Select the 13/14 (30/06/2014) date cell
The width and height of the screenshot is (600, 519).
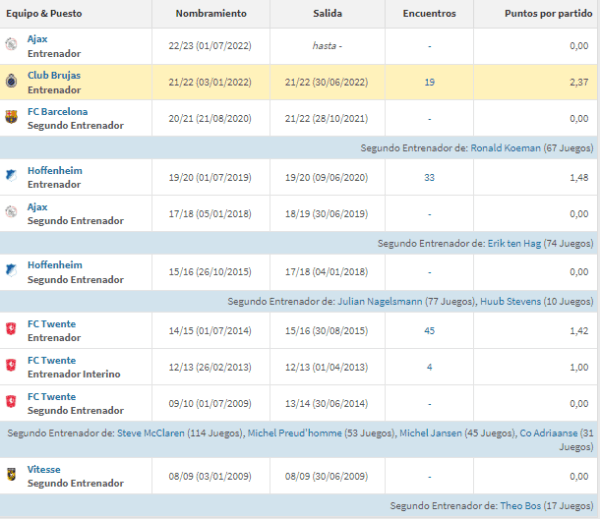(x=326, y=403)
